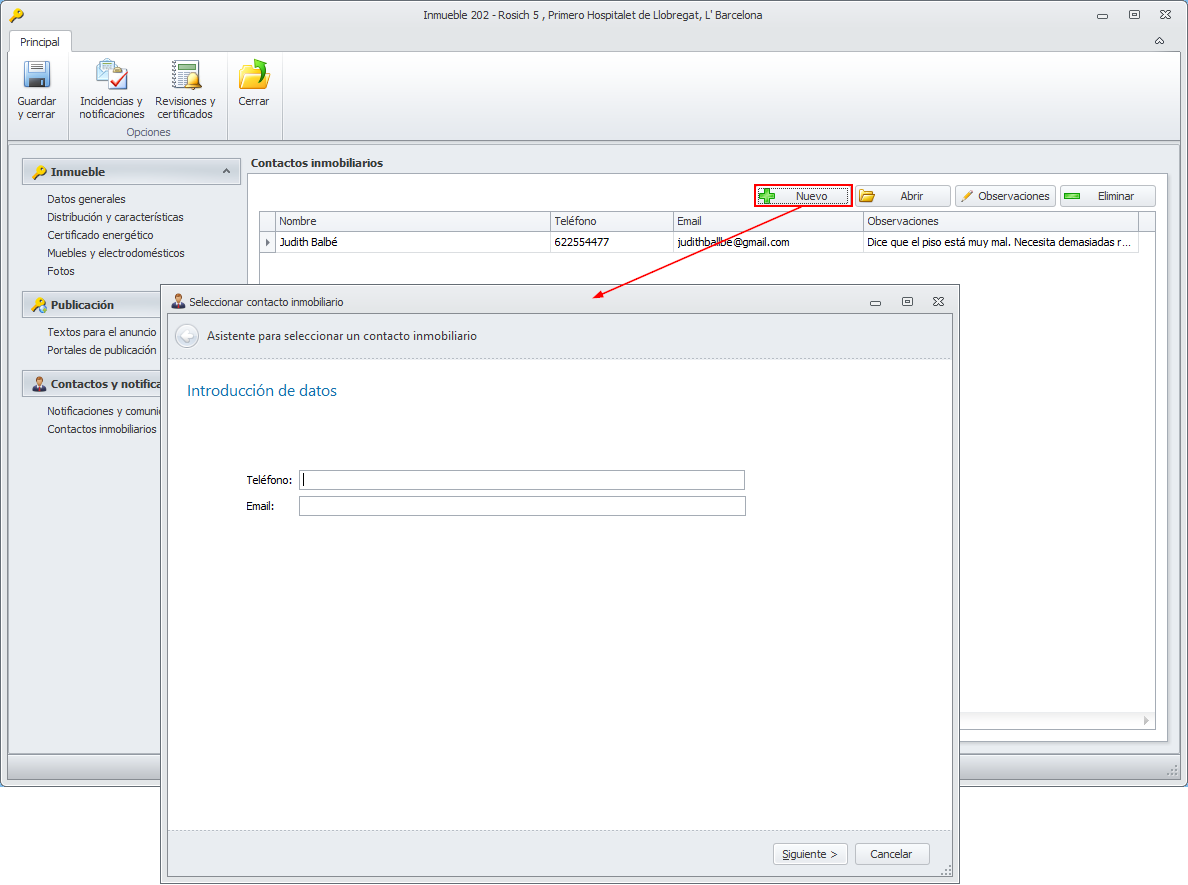The image size is (1188, 885).
Task: Click the Siguiente button
Action: coord(810,854)
